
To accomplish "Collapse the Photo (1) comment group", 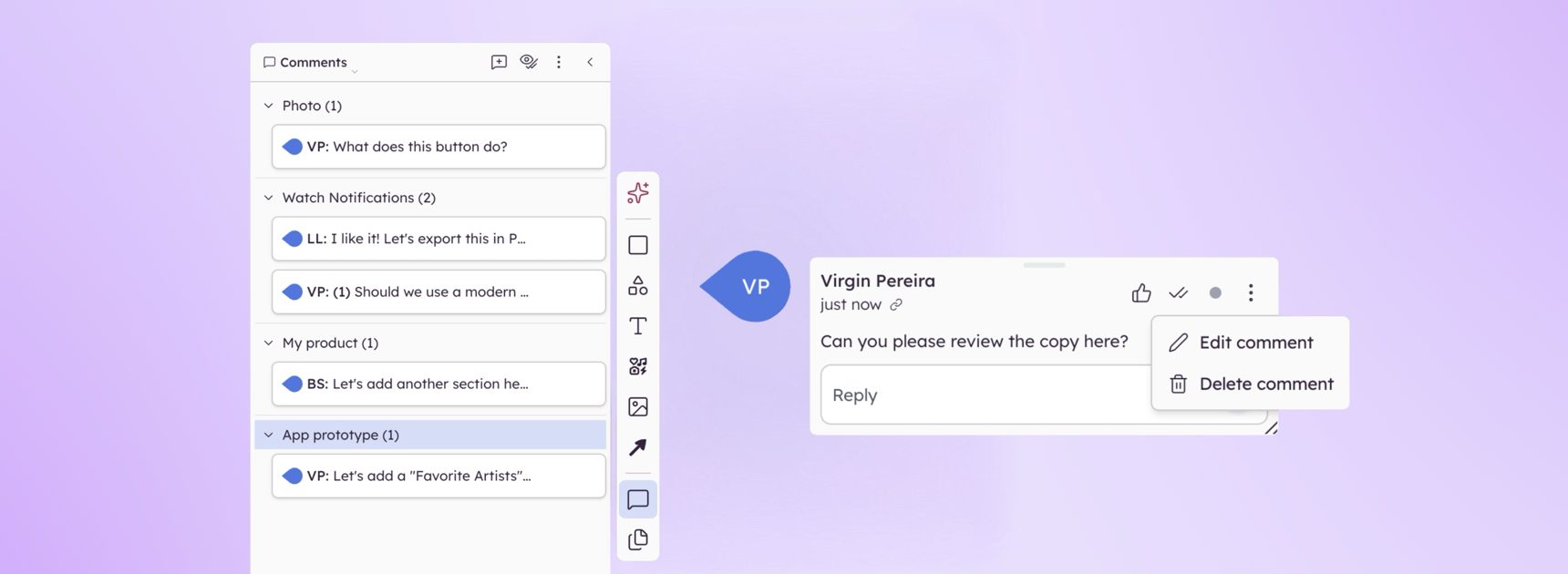I will (x=268, y=106).
